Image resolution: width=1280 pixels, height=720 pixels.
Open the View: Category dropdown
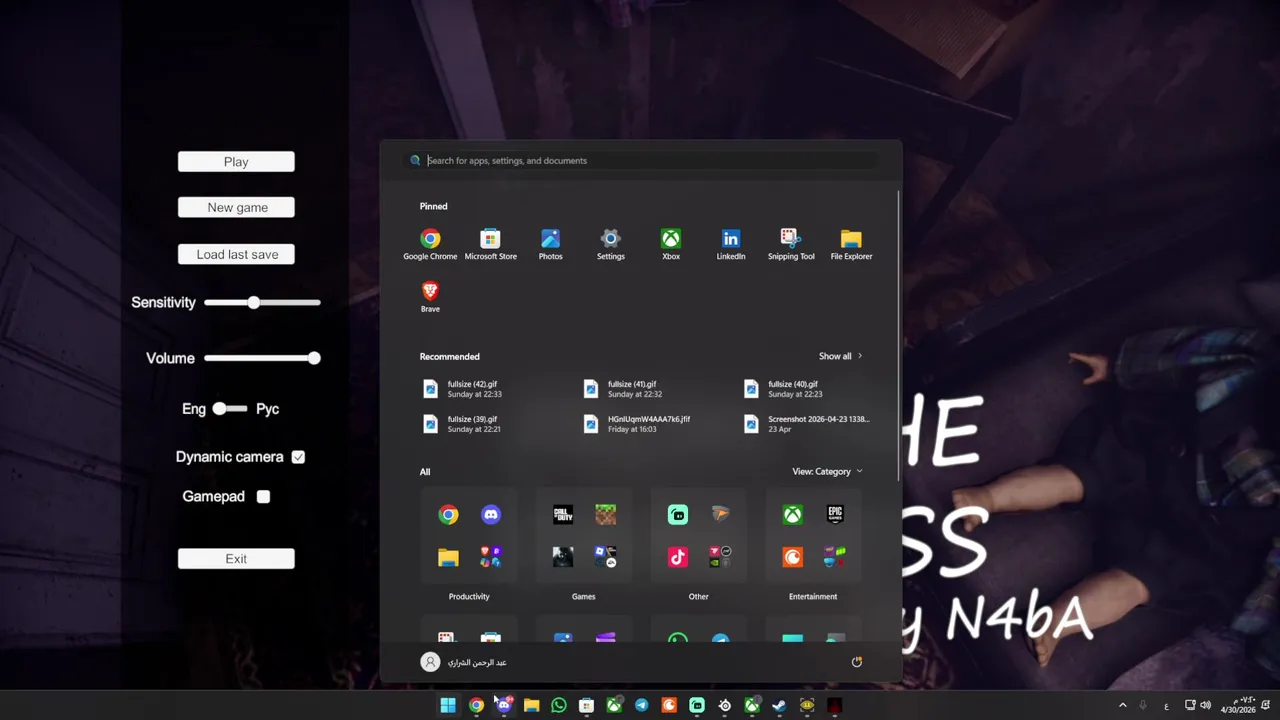[827, 471]
